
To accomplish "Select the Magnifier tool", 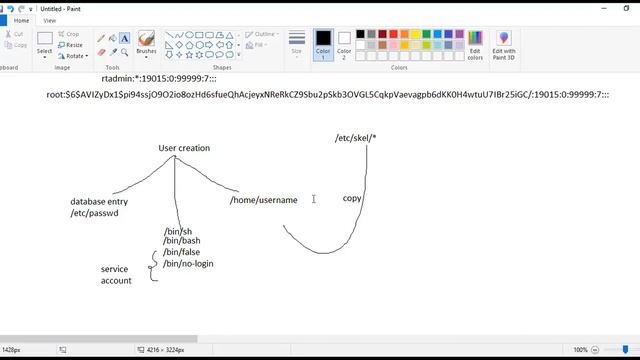I will pos(124,52).
